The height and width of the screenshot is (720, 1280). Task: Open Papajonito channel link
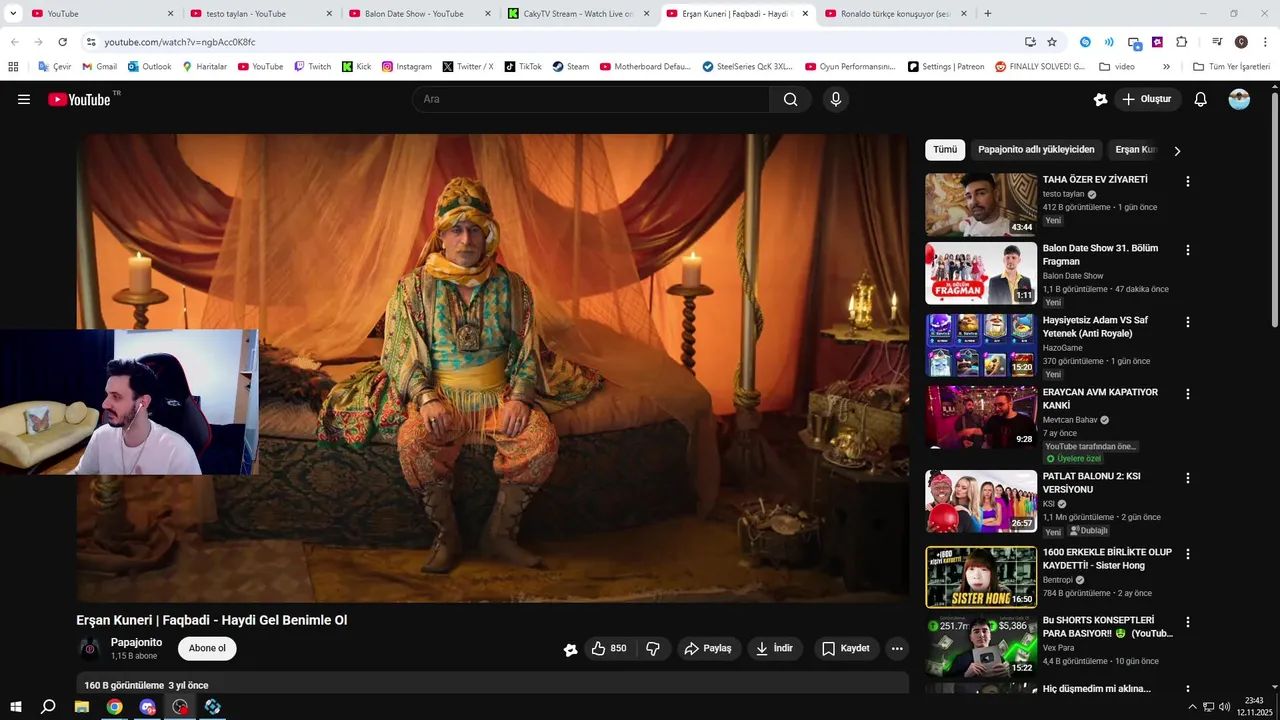point(136,642)
